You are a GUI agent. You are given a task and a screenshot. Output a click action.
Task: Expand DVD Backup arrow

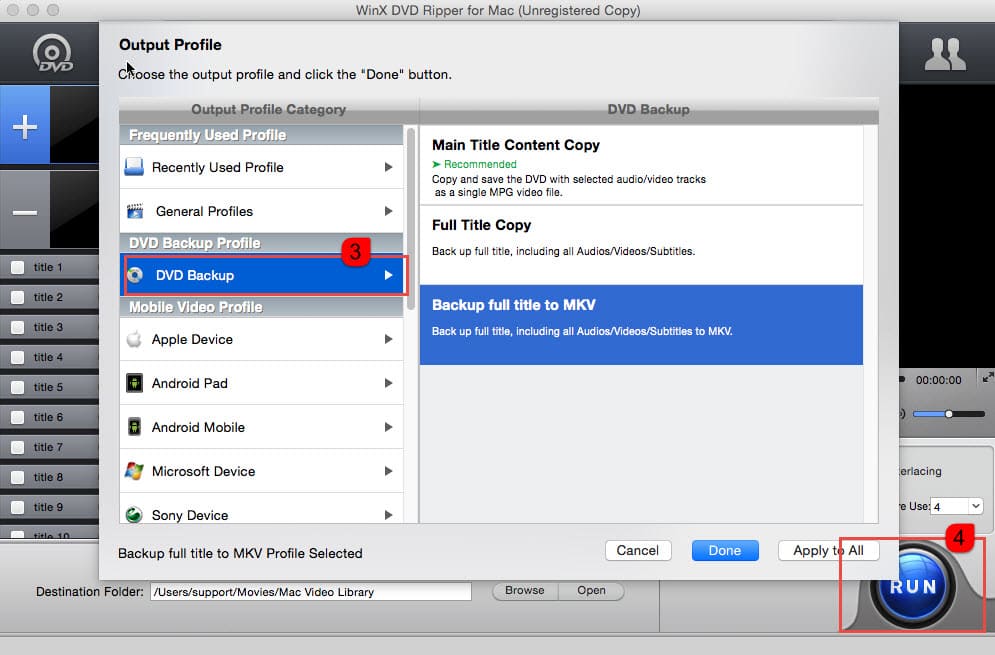(388, 275)
